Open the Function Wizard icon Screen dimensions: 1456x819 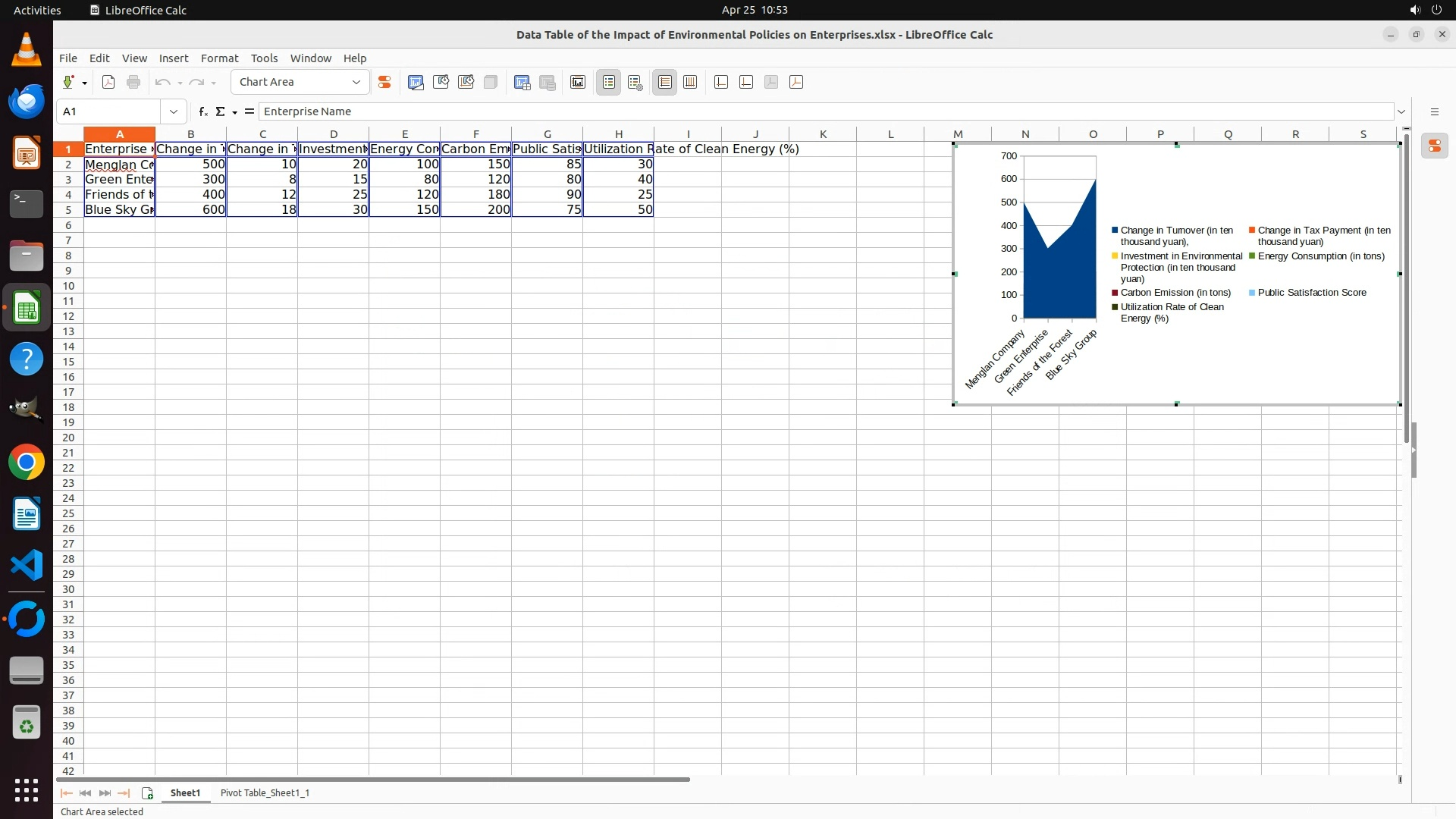tap(202, 111)
